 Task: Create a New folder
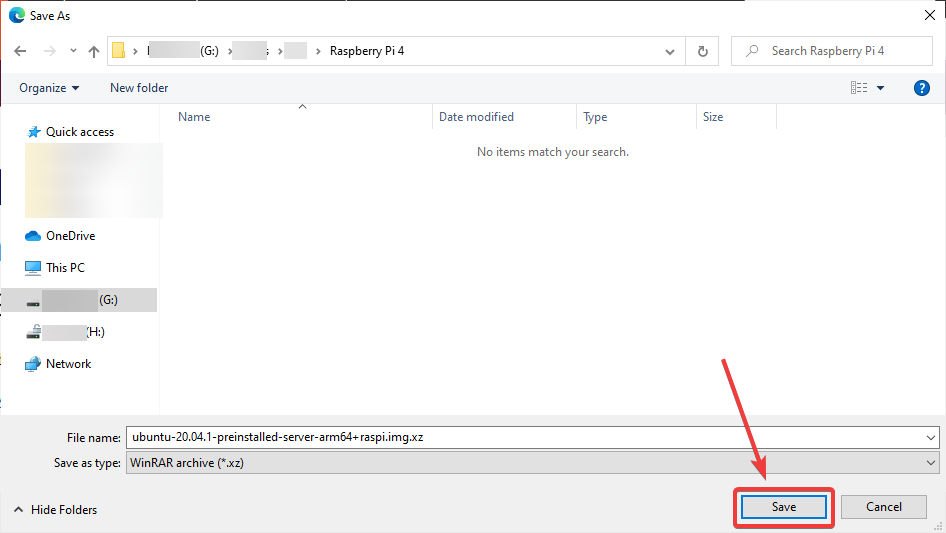[x=139, y=88]
